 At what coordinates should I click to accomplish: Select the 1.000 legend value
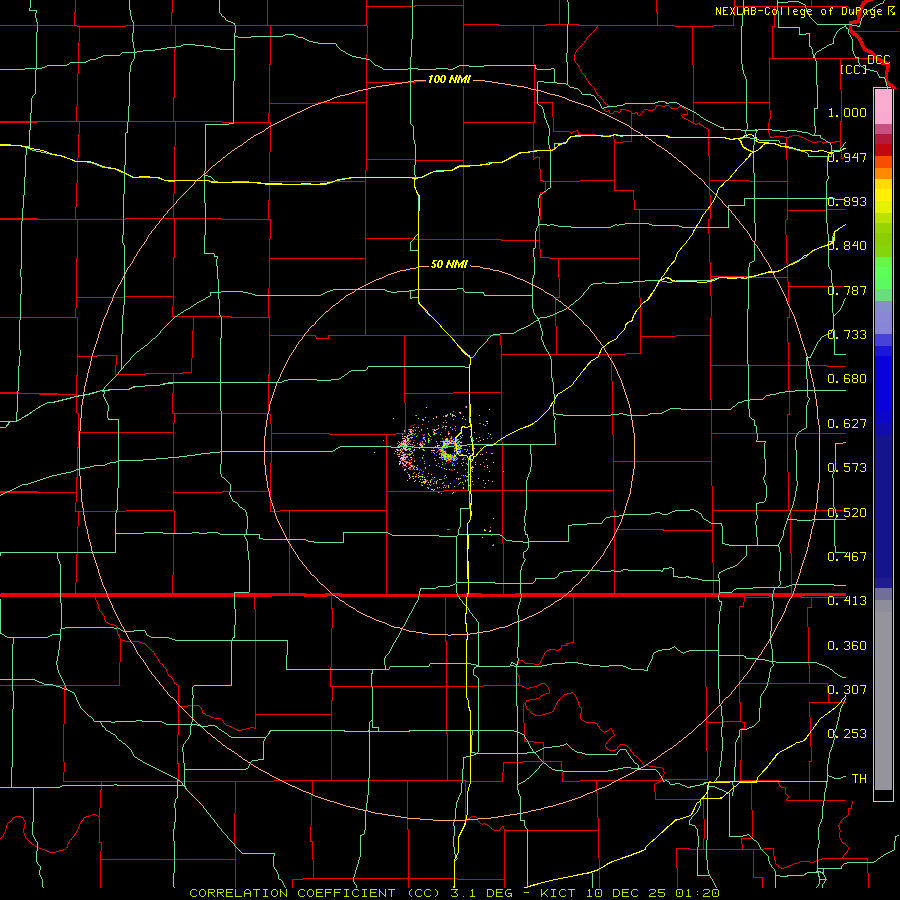click(847, 112)
